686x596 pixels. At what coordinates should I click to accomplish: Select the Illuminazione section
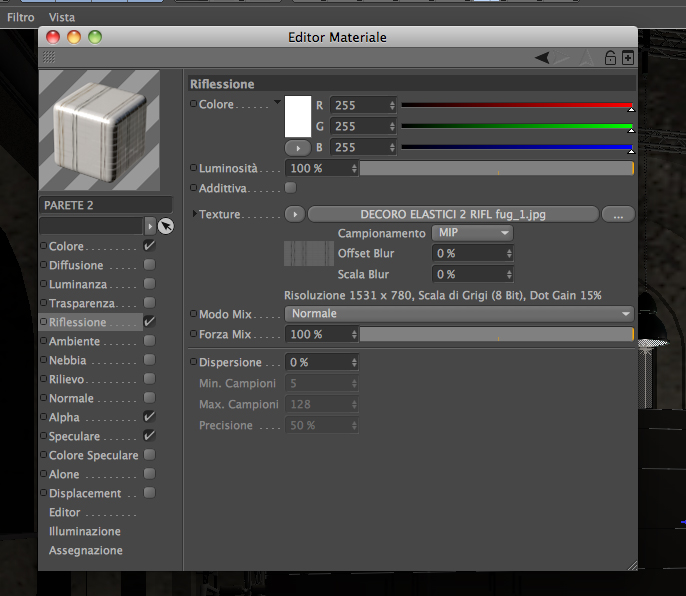85,531
